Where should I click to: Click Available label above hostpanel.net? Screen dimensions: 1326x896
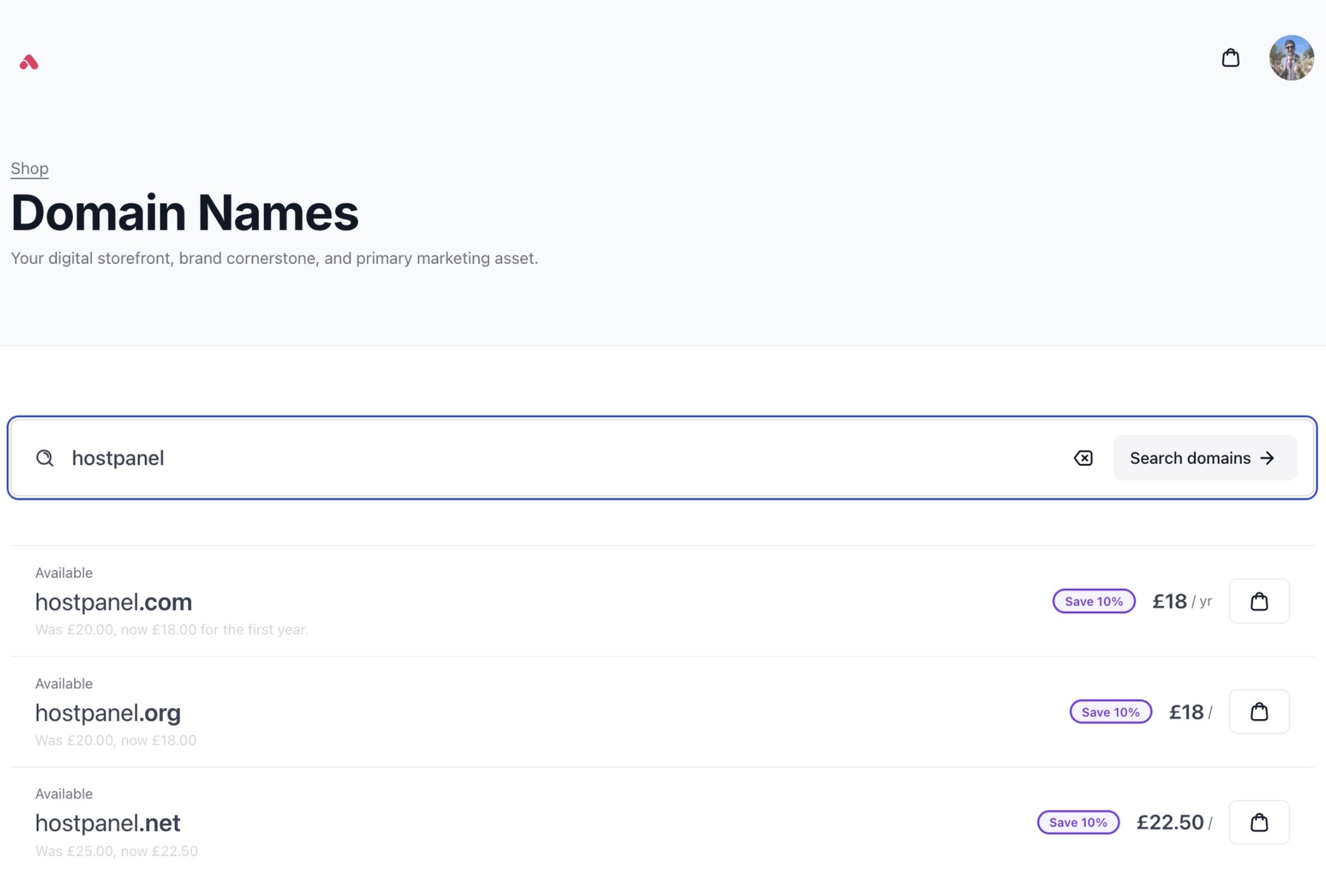click(x=64, y=794)
